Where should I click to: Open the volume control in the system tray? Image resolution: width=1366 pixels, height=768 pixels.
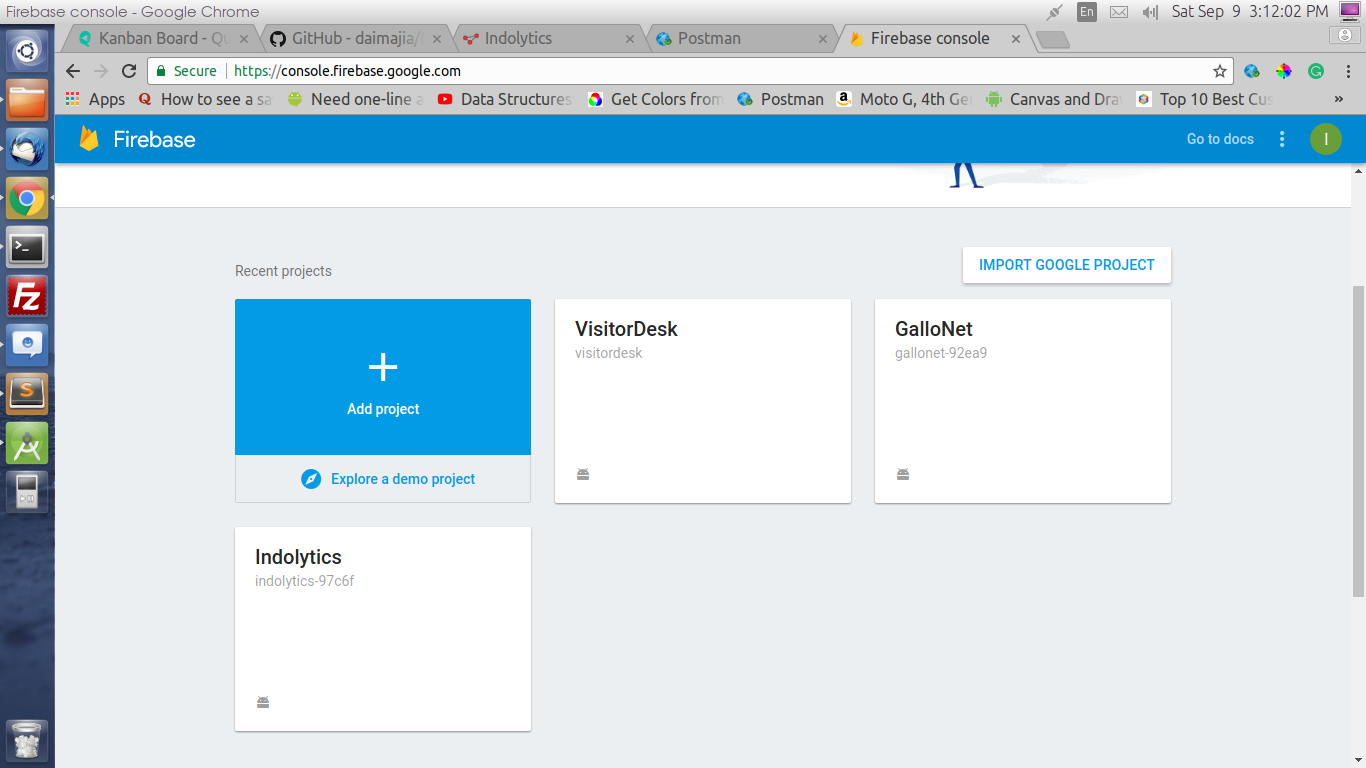tap(1150, 12)
